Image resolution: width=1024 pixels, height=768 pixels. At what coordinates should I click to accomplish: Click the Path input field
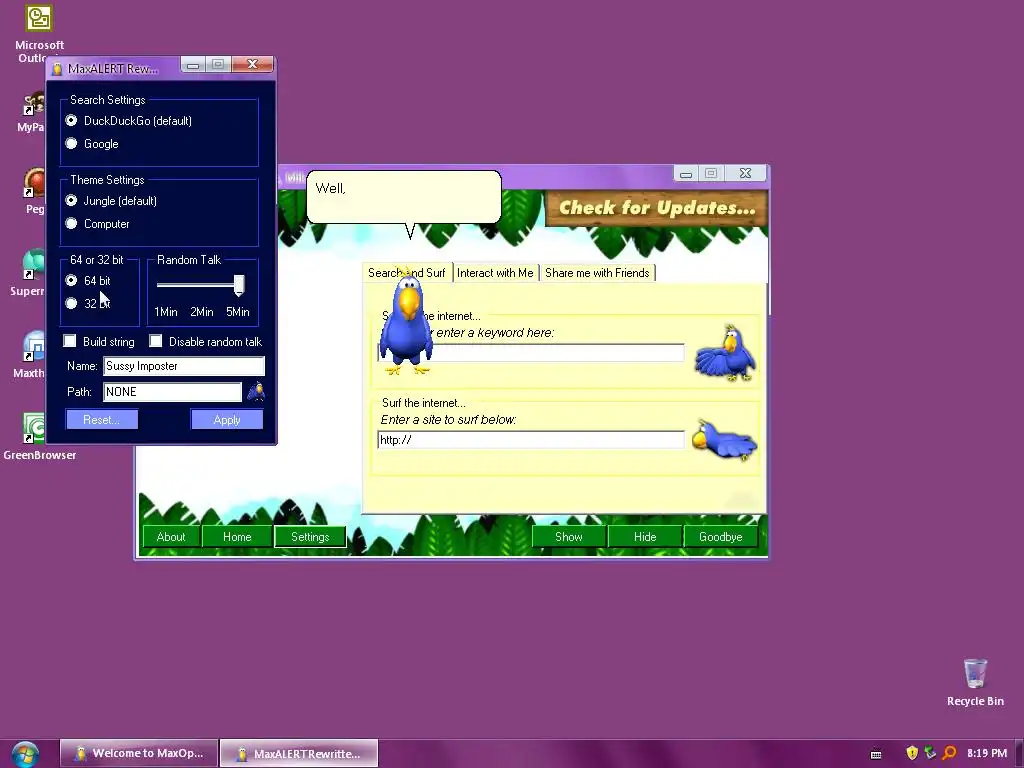(x=172, y=391)
